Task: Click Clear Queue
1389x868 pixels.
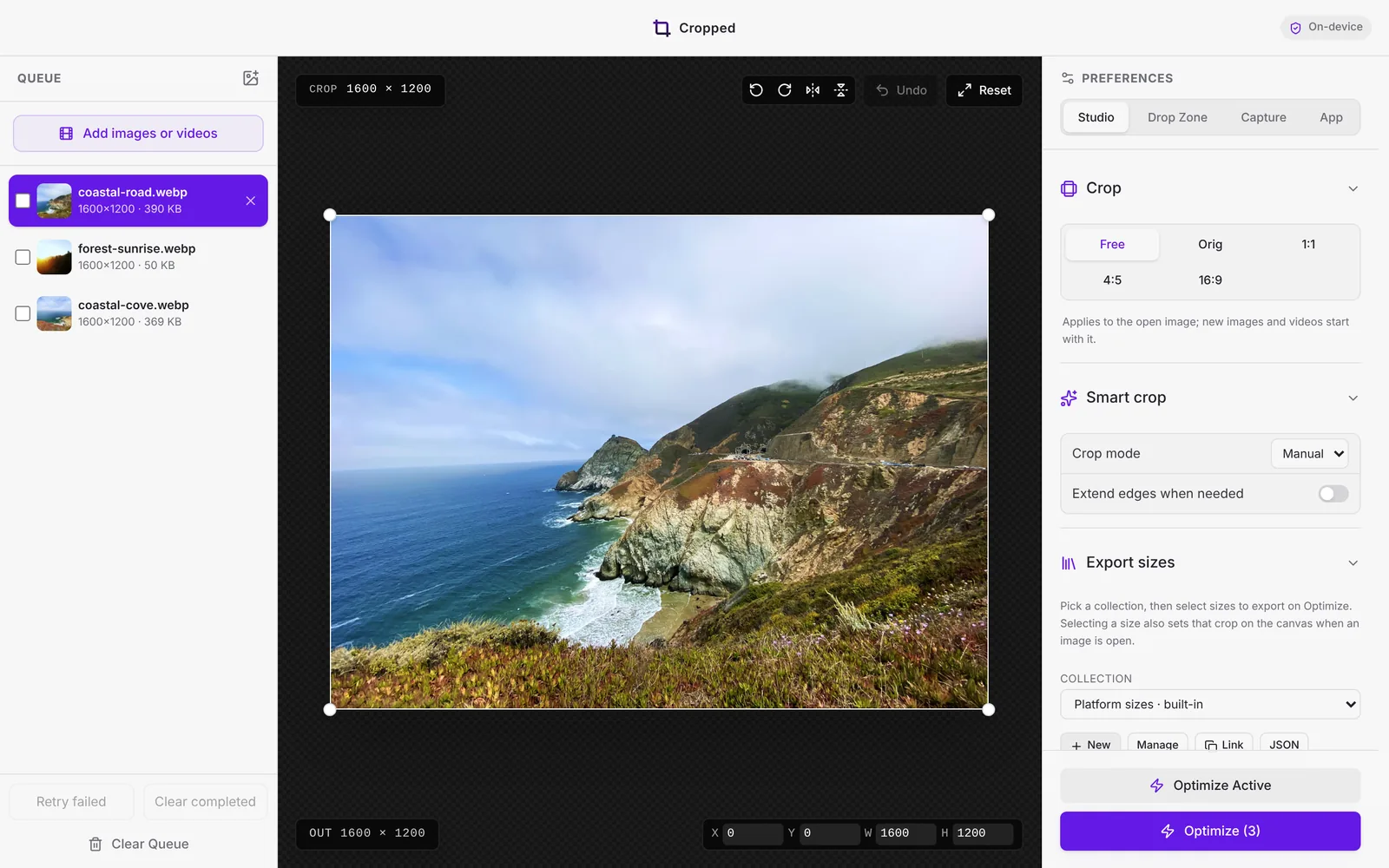Action: pyautogui.click(x=139, y=845)
